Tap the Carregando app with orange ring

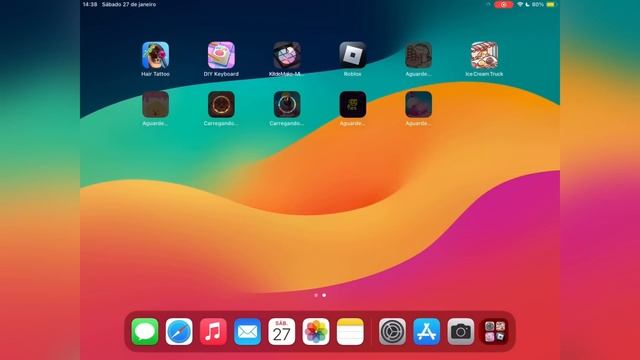point(221,104)
